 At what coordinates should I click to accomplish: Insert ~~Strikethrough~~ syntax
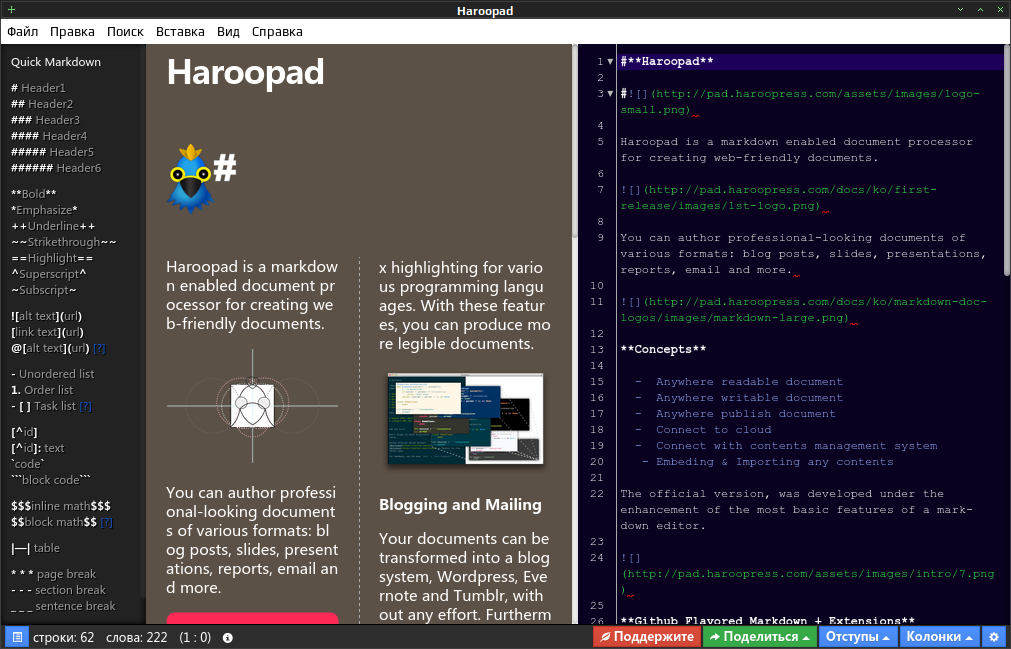click(x=64, y=242)
